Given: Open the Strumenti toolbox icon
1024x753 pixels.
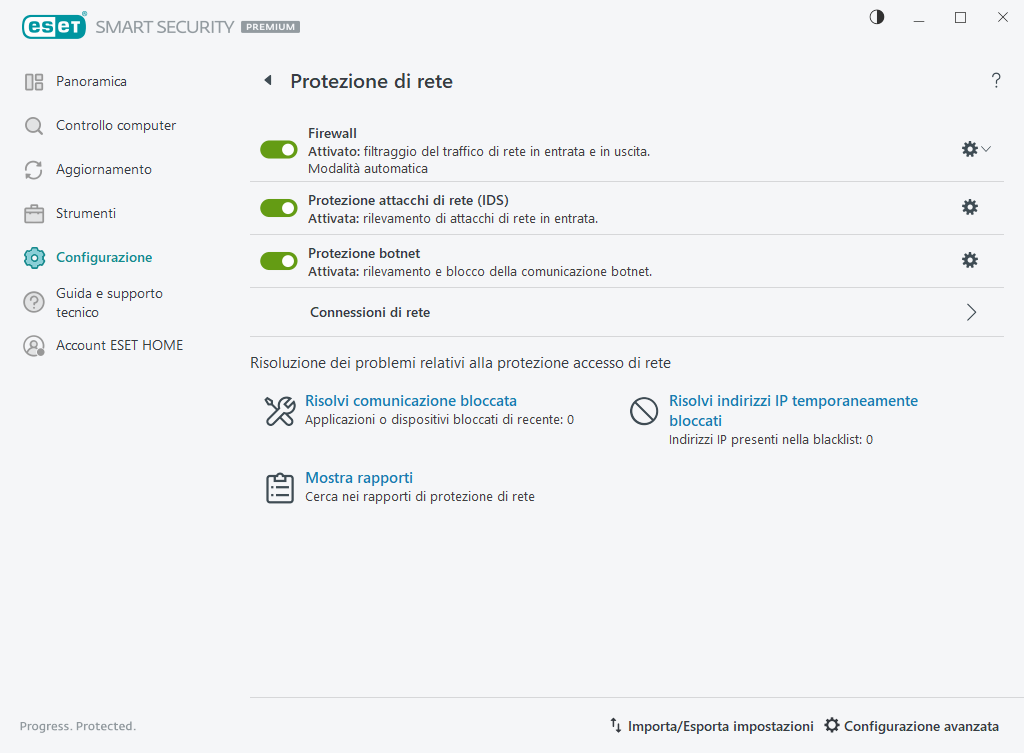Looking at the screenshot, I should point(33,213).
